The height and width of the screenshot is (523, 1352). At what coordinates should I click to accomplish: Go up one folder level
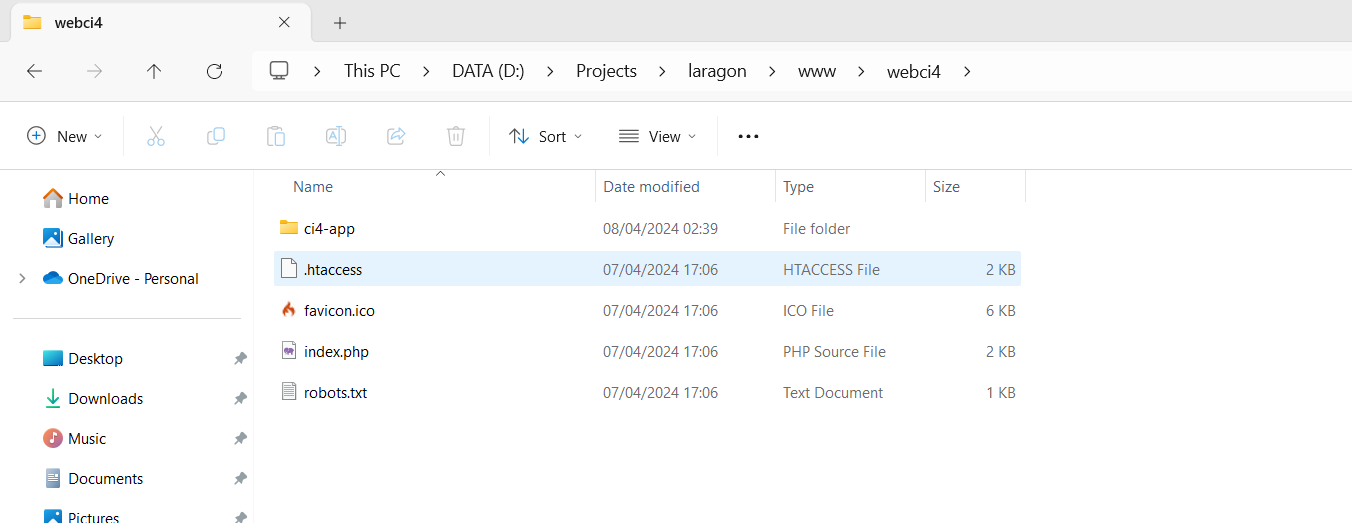(x=154, y=71)
